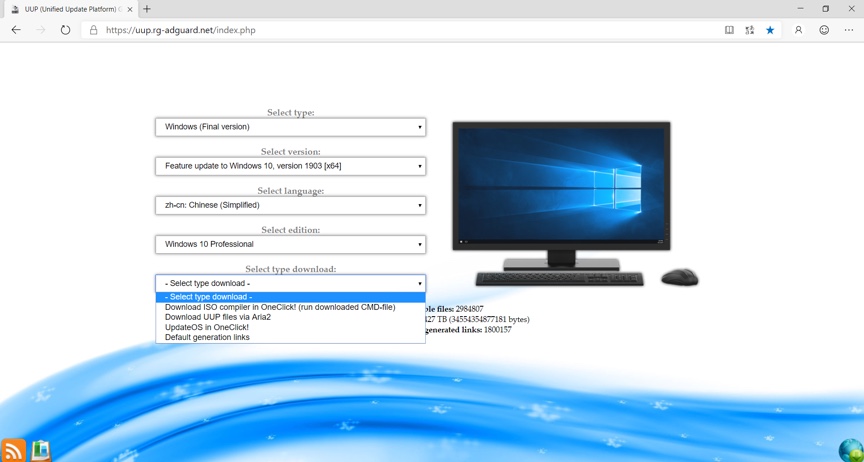Click the browser address bar URL
This screenshot has height=462, width=864.
pos(181,30)
